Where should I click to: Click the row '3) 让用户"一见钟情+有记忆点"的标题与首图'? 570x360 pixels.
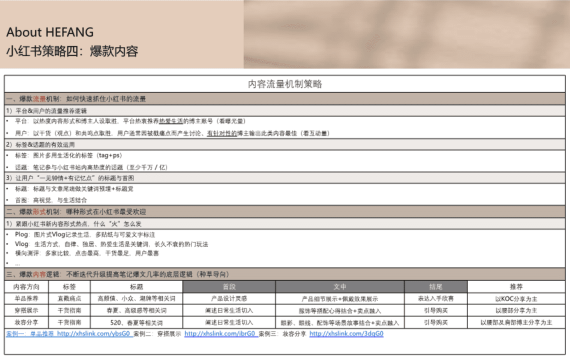point(285,178)
